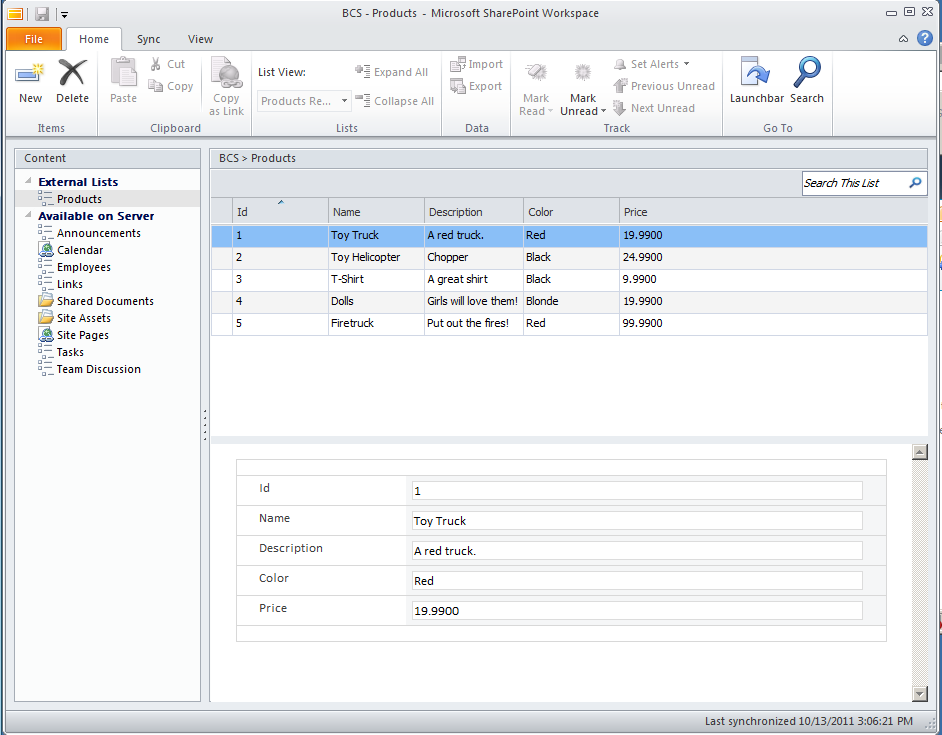Go to Next Unread item
Image resolution: width=942 pixels, height=735 pixels.
654,108
